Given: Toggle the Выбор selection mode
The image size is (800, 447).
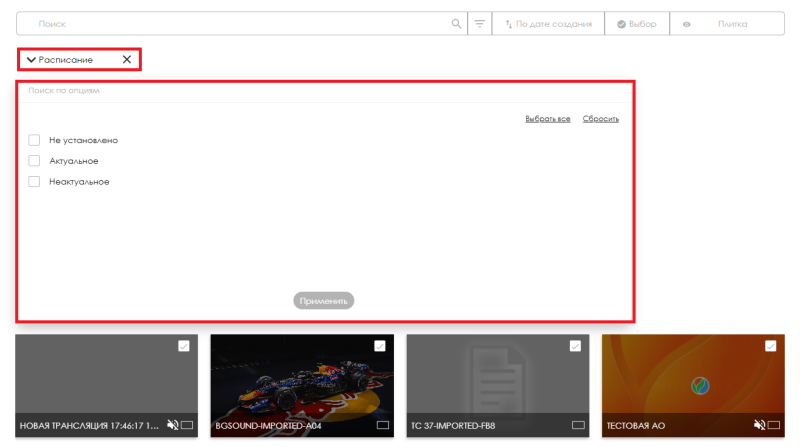Looking at the screenshot, I should (636, 24).
